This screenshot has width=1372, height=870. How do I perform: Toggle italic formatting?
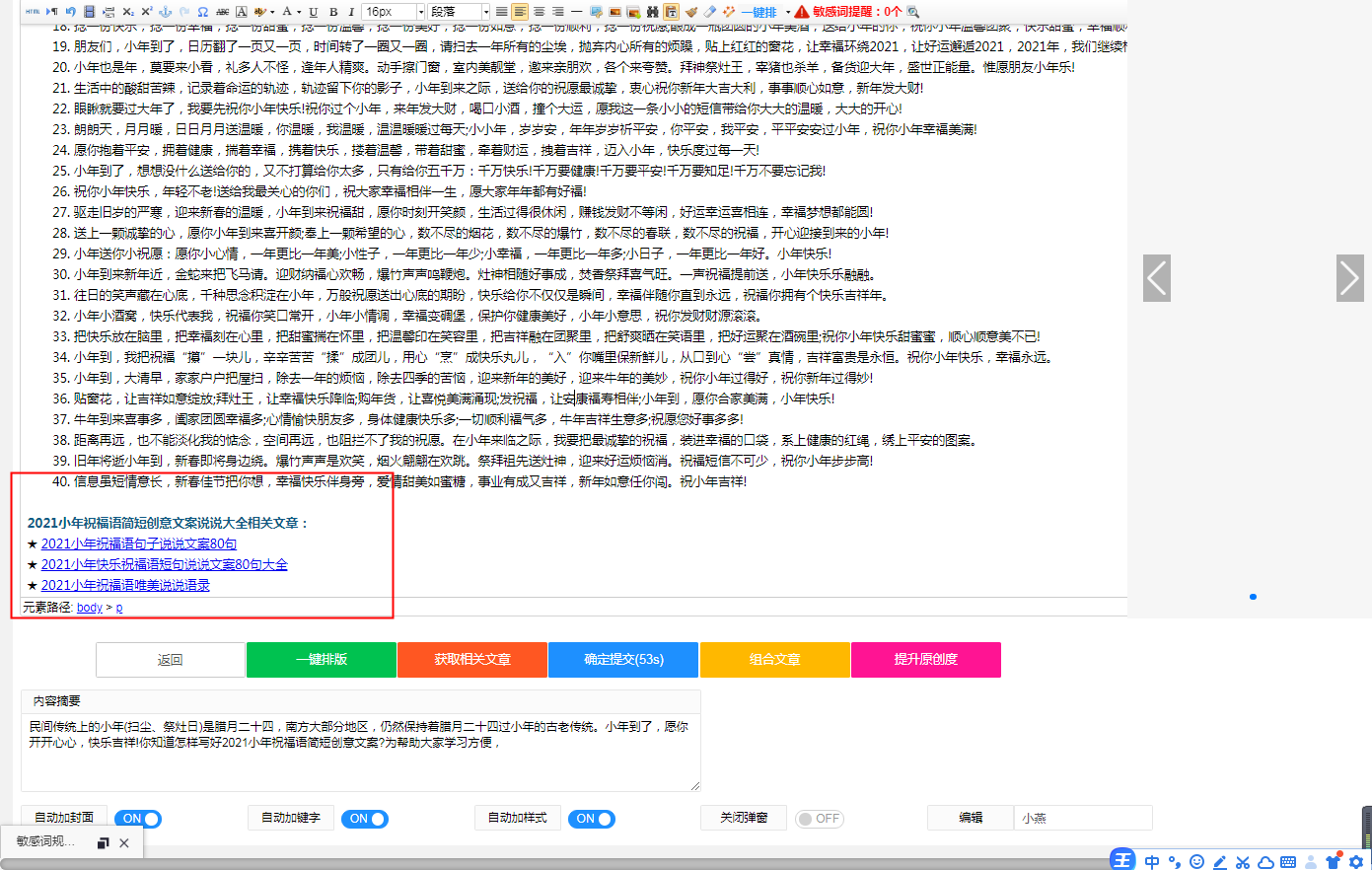pos(350,12)
